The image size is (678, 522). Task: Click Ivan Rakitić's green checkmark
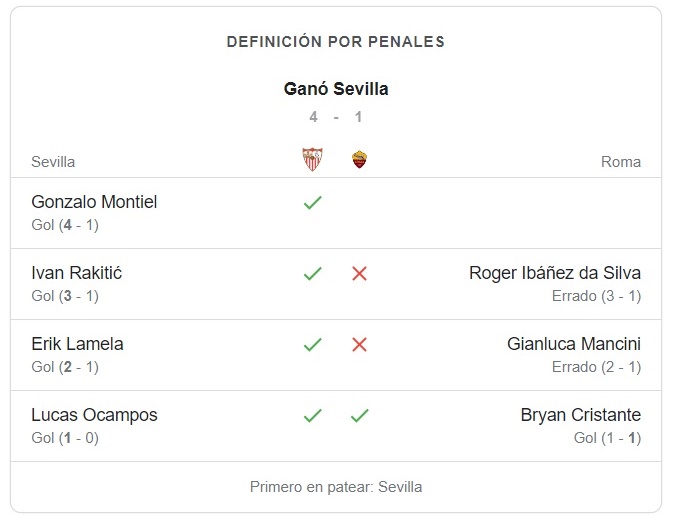tap(313, 273)
